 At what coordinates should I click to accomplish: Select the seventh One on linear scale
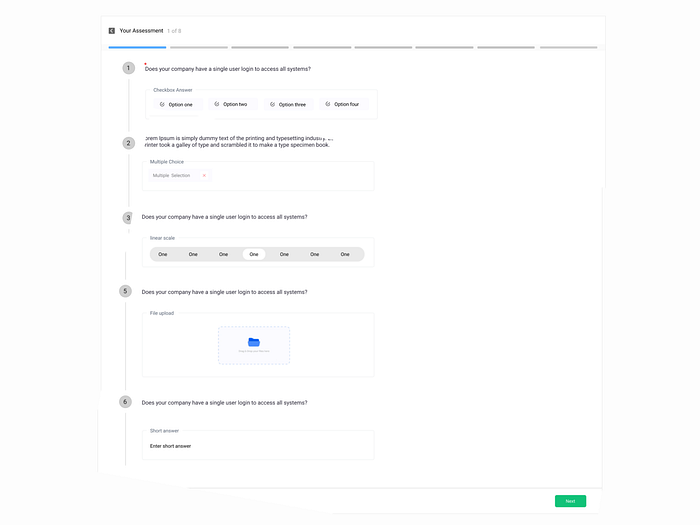pyautogui.click(x=345, y=254)
